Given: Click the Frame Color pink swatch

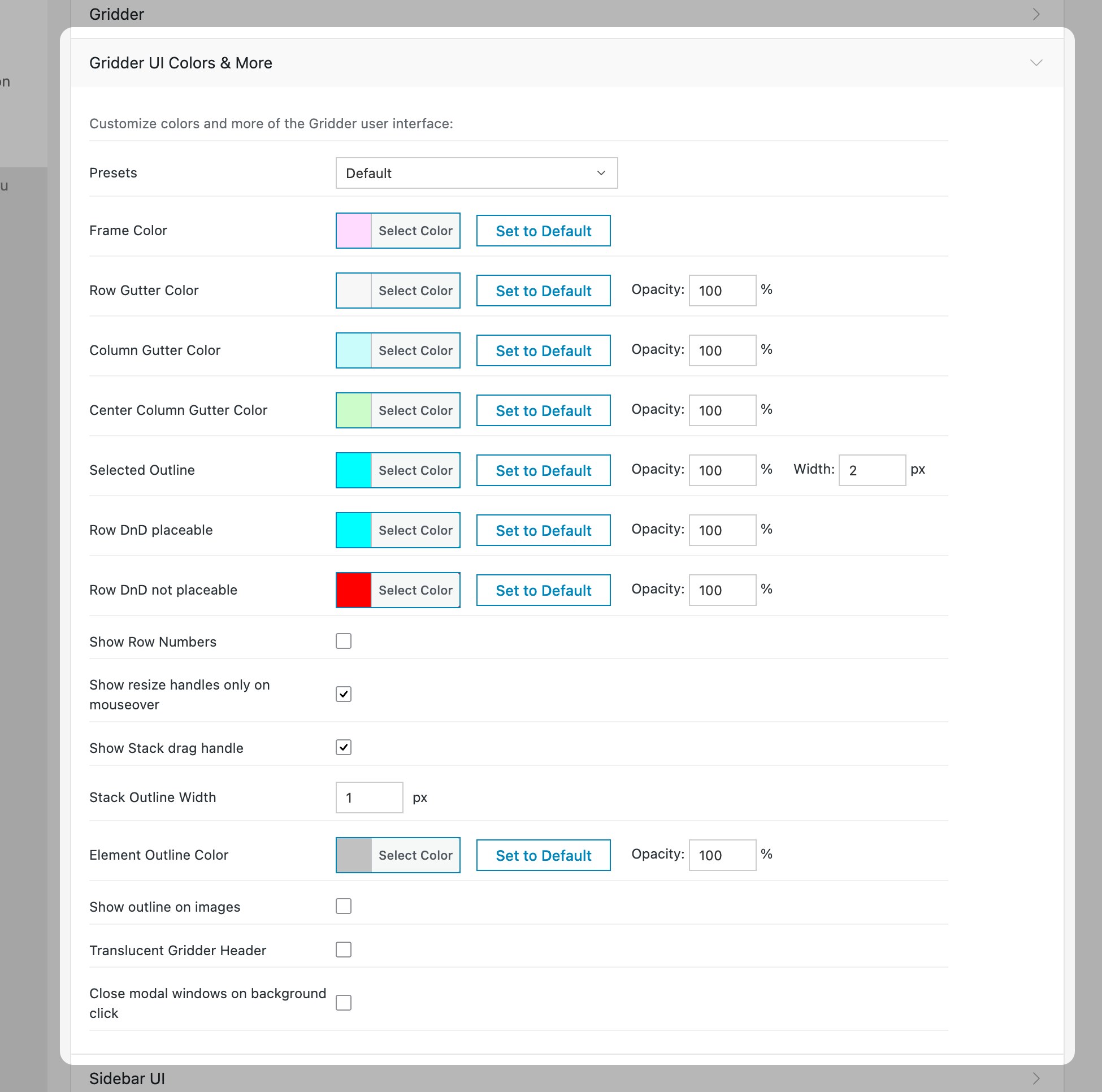Looking at the screenshot, I should click(354, 231).
